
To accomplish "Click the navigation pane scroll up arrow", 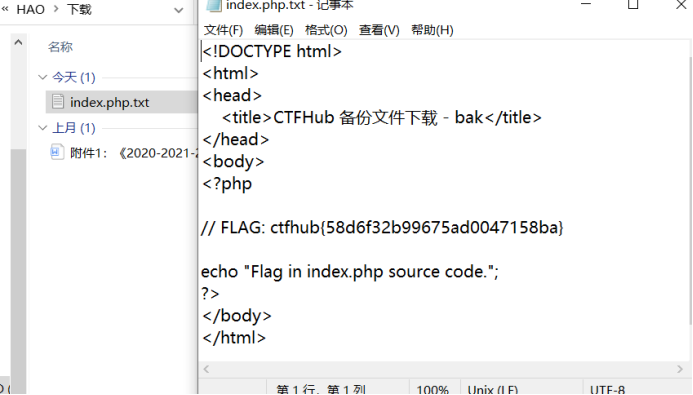I will [x=18, y=43].
